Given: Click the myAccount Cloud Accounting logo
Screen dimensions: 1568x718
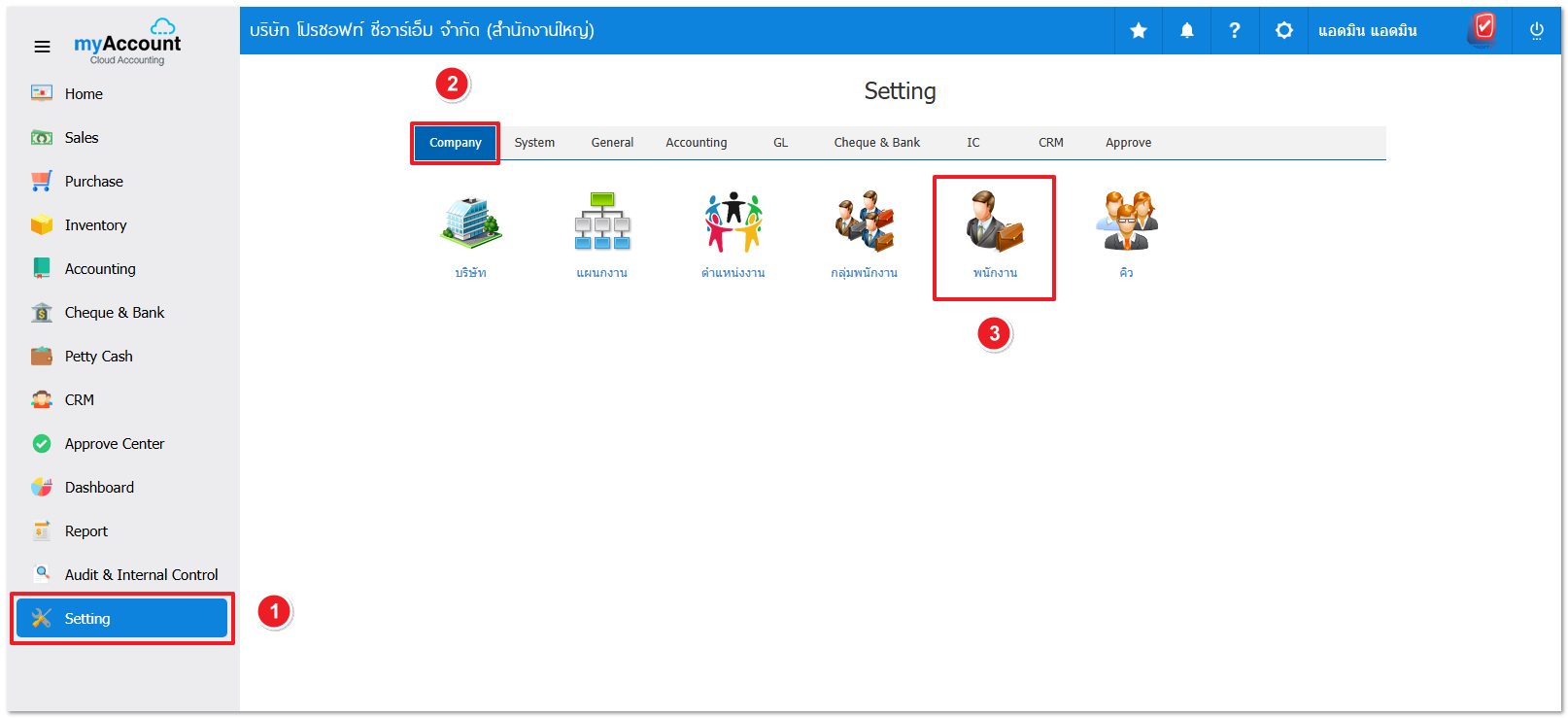Looking at the screenshot, I should [x=127, y=42].
